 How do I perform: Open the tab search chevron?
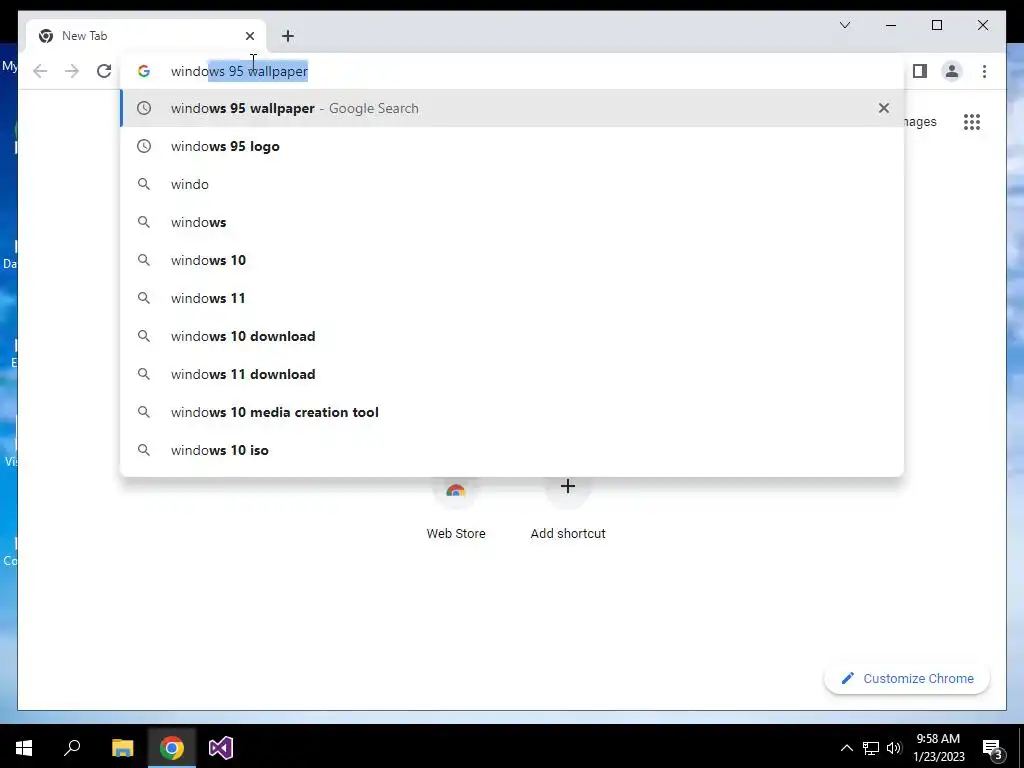tap(845, 25)
